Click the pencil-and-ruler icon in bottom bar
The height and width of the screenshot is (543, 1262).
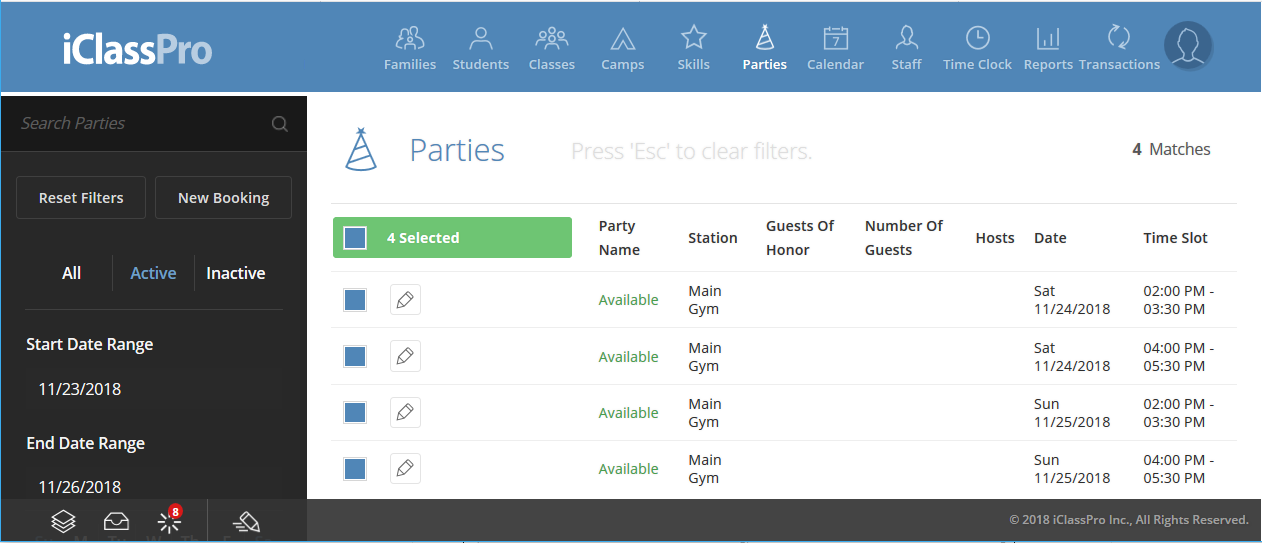pos(246,521)
